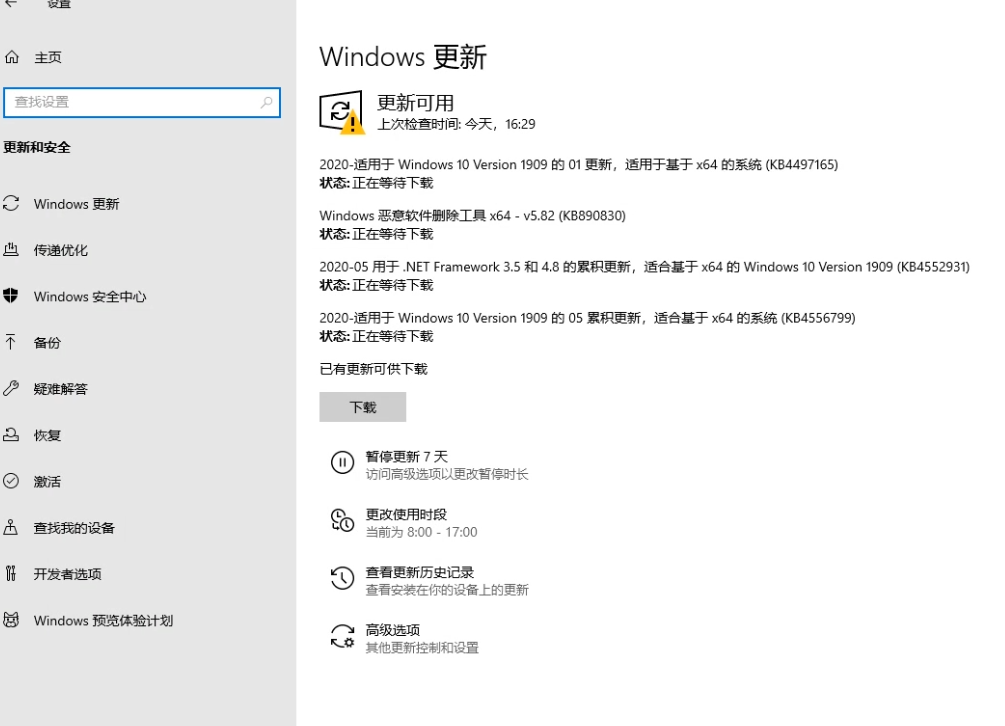1005x726 pixels.
Task: Click the 开发者选项 tools icon
Action: pos(10,573)
